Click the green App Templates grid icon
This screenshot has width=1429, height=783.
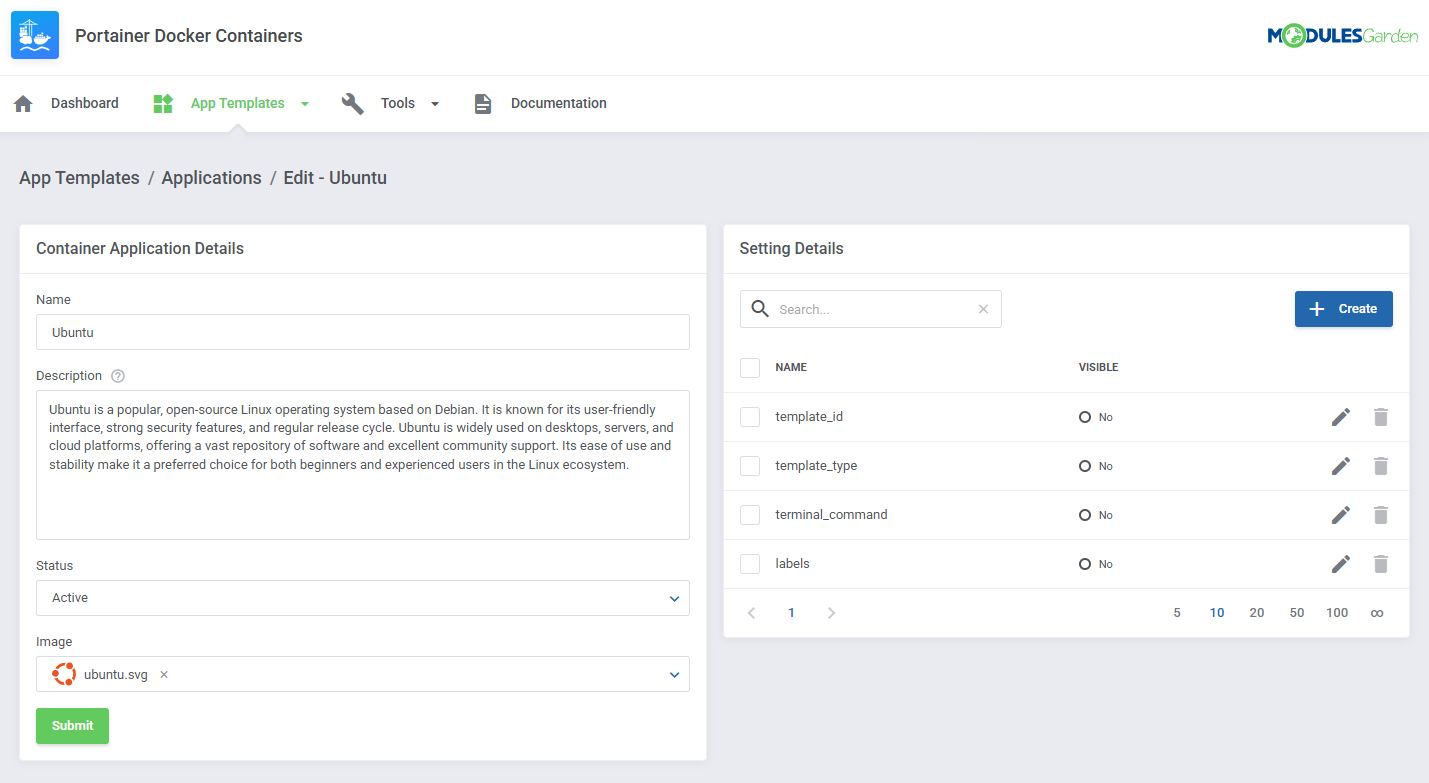coord(162,103)
